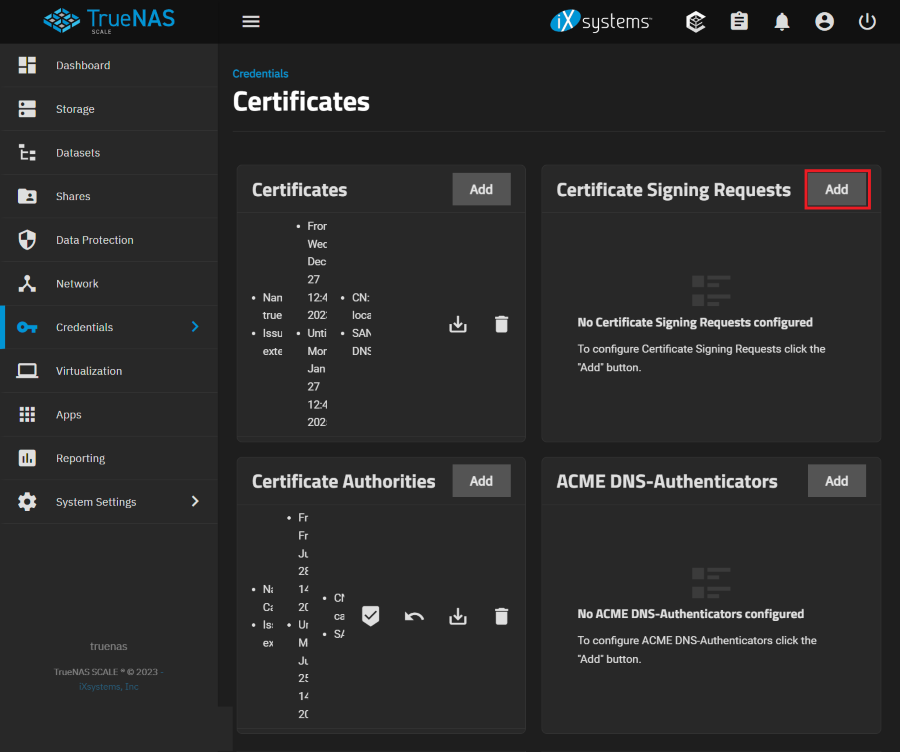Sign CSR with the certificate authority icon
The width and height of the screenshot is (900, 752).
point(370,616)
